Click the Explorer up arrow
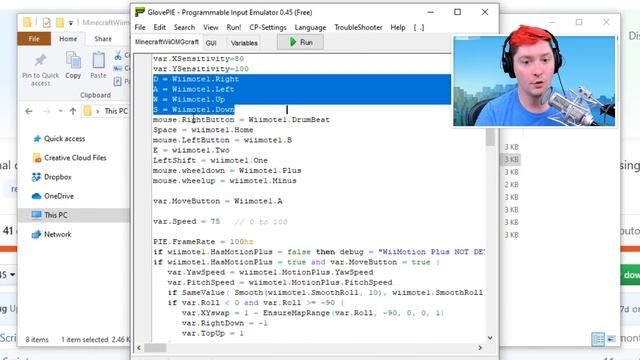The image size is (640, 360). 73,111
